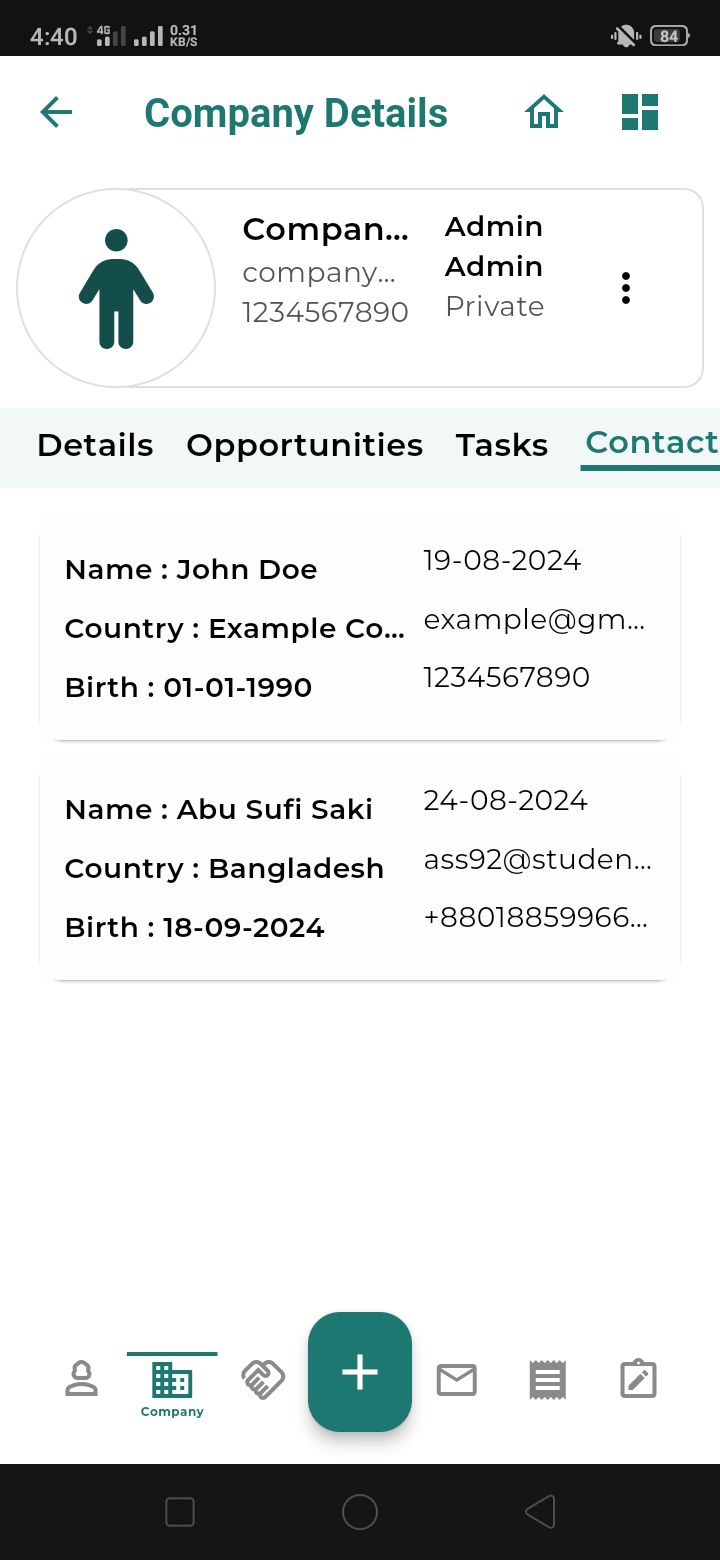Tap the company avatar image
The image size is (720, 1560).
pos(116,288)
